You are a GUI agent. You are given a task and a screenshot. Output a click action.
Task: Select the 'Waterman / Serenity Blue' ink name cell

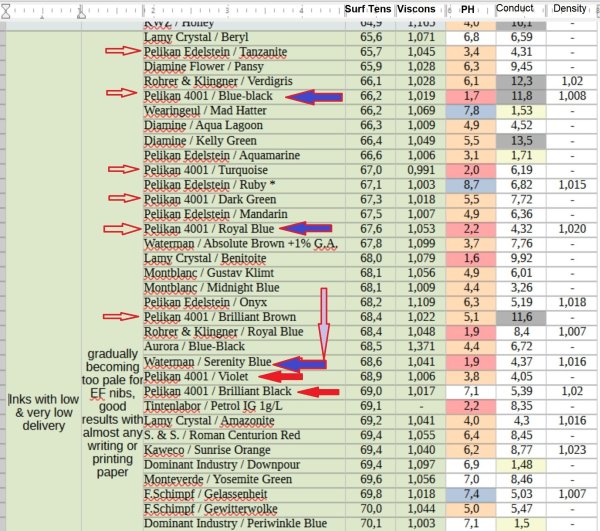coord(207,361)
